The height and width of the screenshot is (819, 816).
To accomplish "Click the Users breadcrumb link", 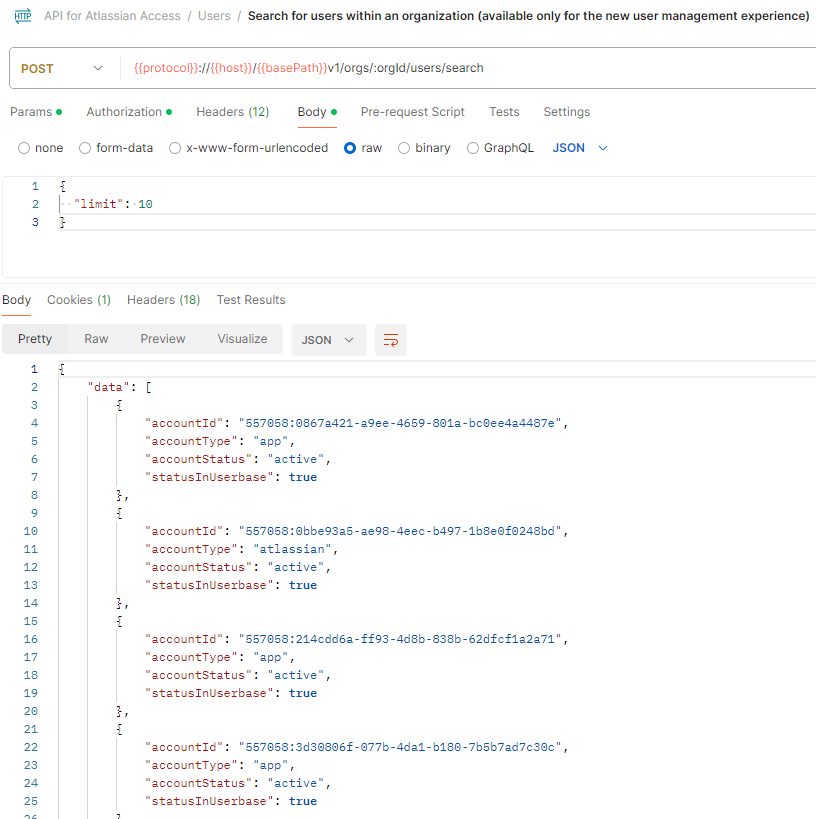I will pos(214,16).
